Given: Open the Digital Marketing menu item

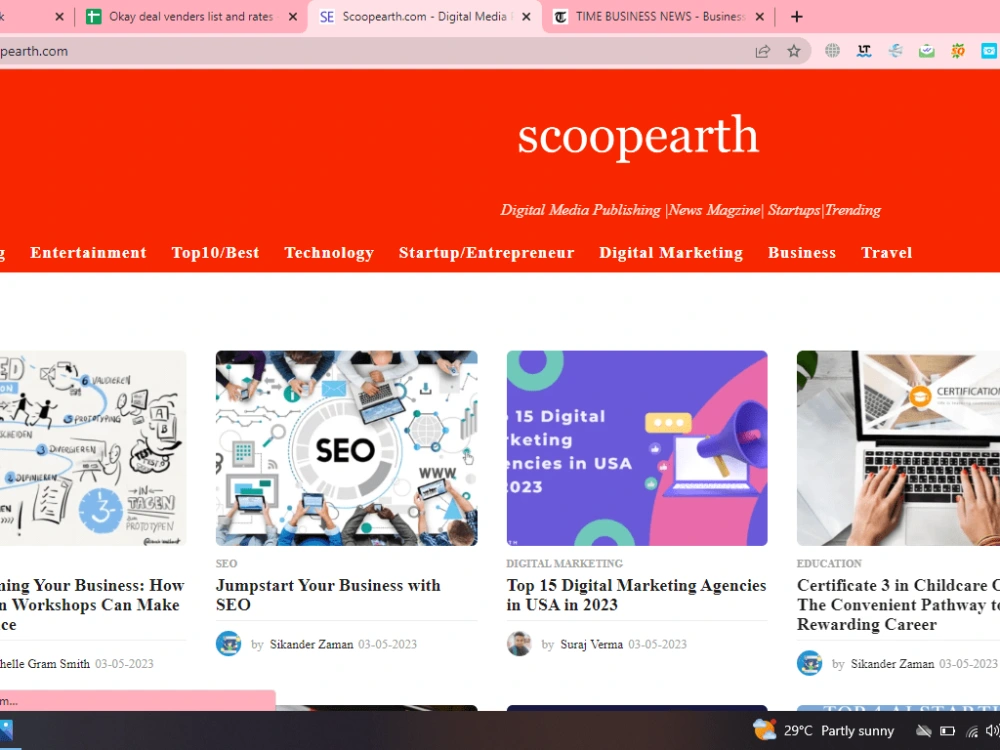Looking at the screenshot, I should [671, 253].
